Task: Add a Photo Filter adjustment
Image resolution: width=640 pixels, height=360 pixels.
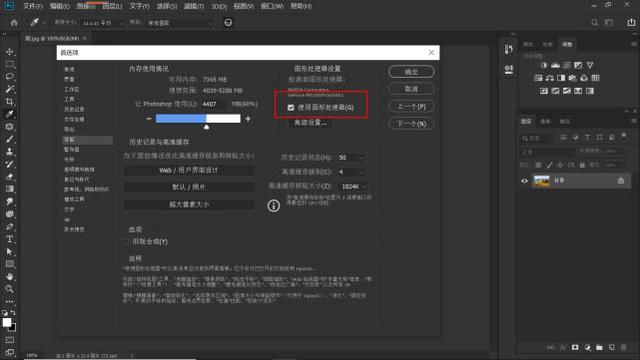Action: click(x=573, y=78)
